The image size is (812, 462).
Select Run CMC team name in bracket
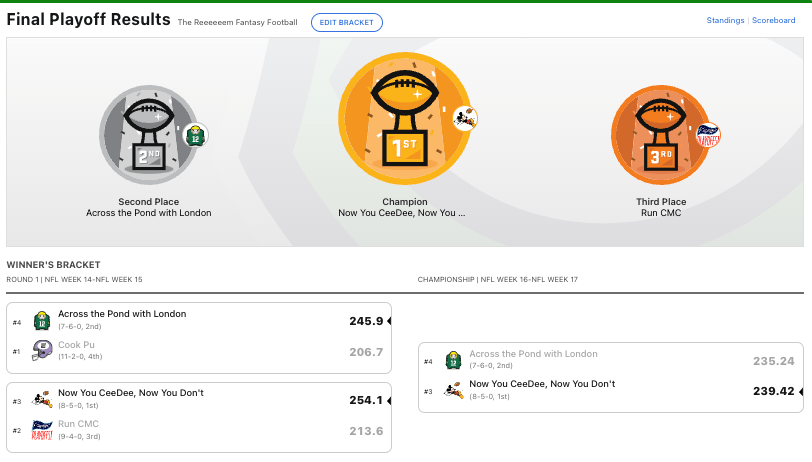[78, 424]
